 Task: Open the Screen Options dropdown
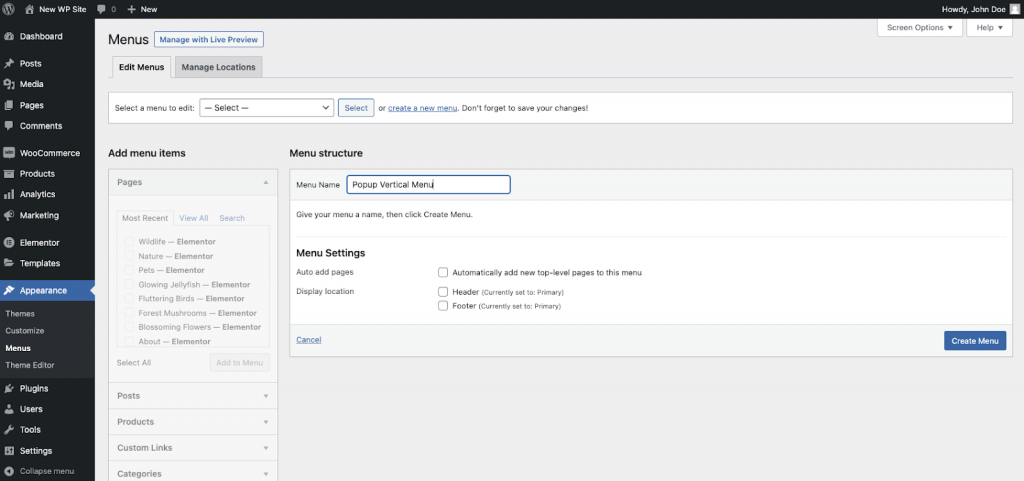point(919,28)
